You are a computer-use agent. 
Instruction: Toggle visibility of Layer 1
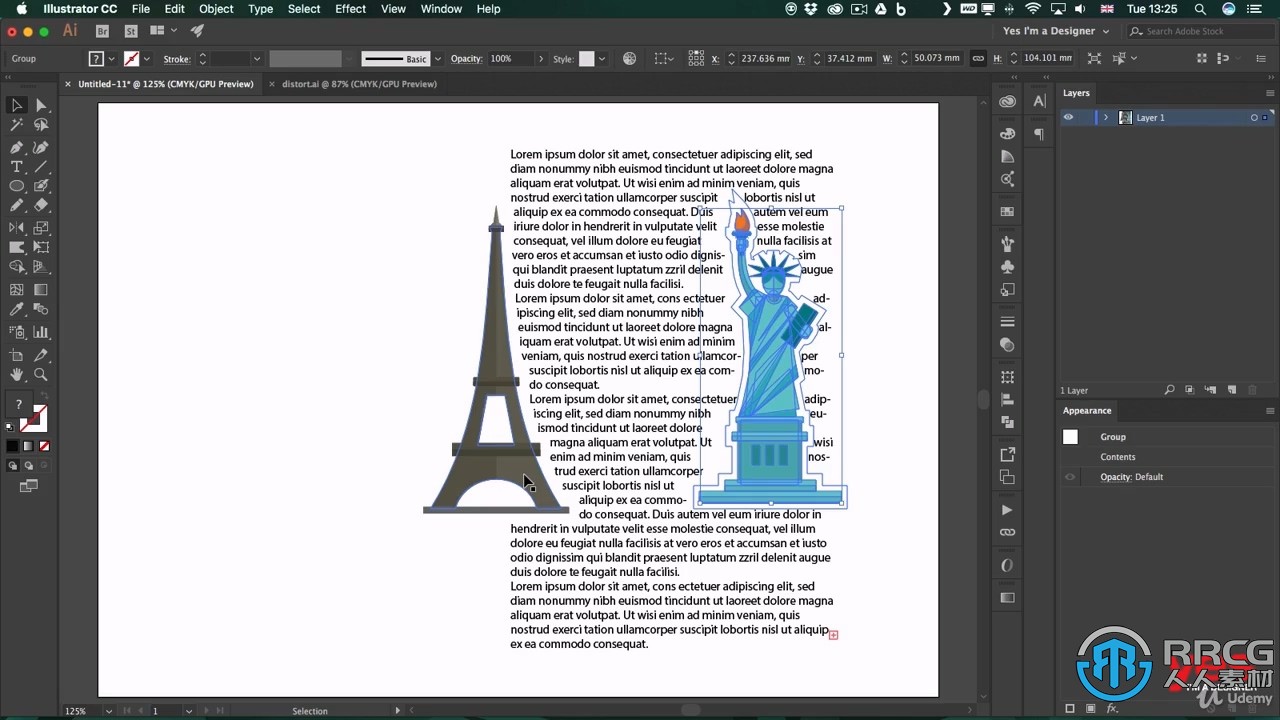tap(1068, 117)
